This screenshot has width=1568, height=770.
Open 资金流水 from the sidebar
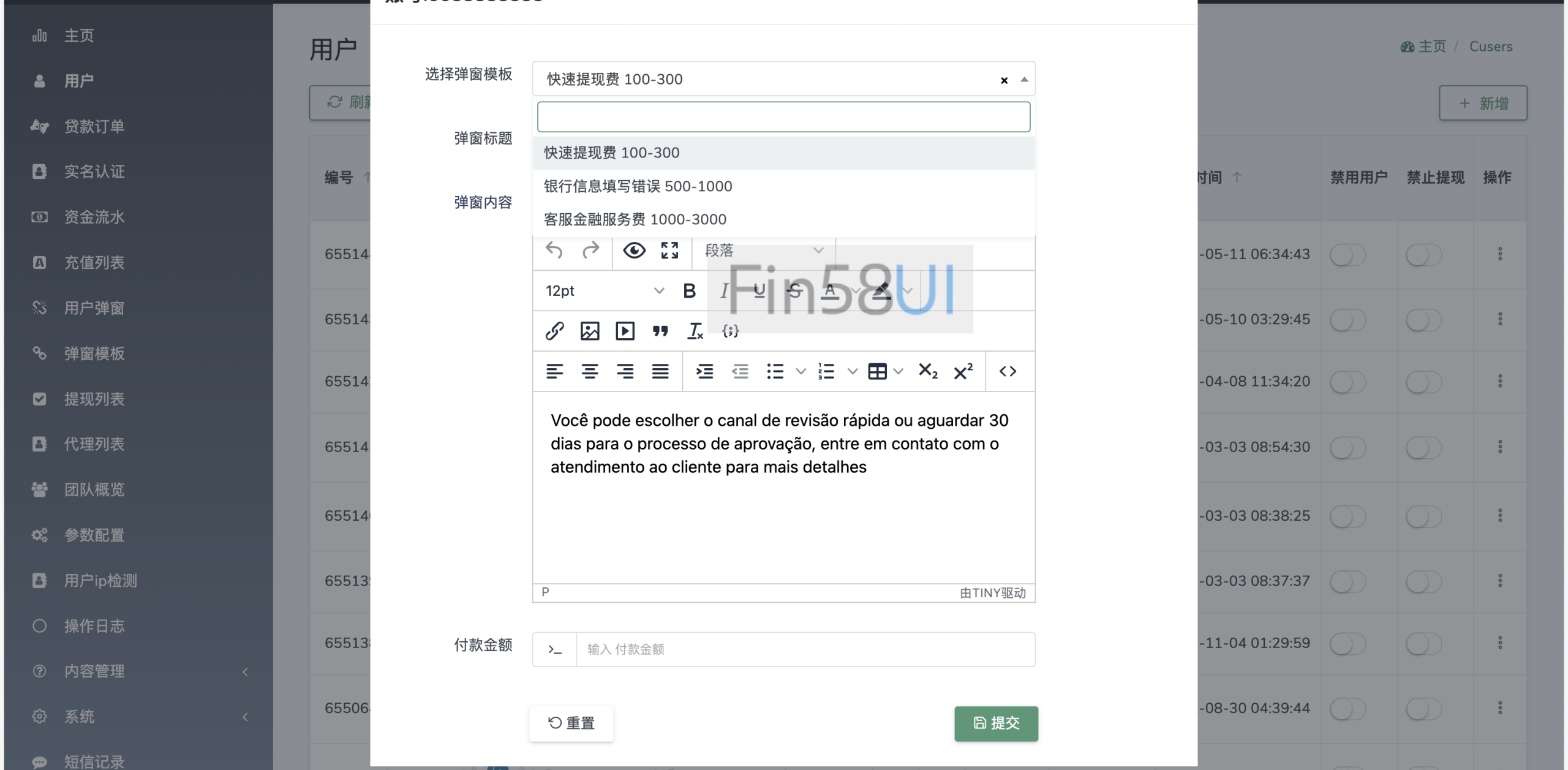point(94,217)
